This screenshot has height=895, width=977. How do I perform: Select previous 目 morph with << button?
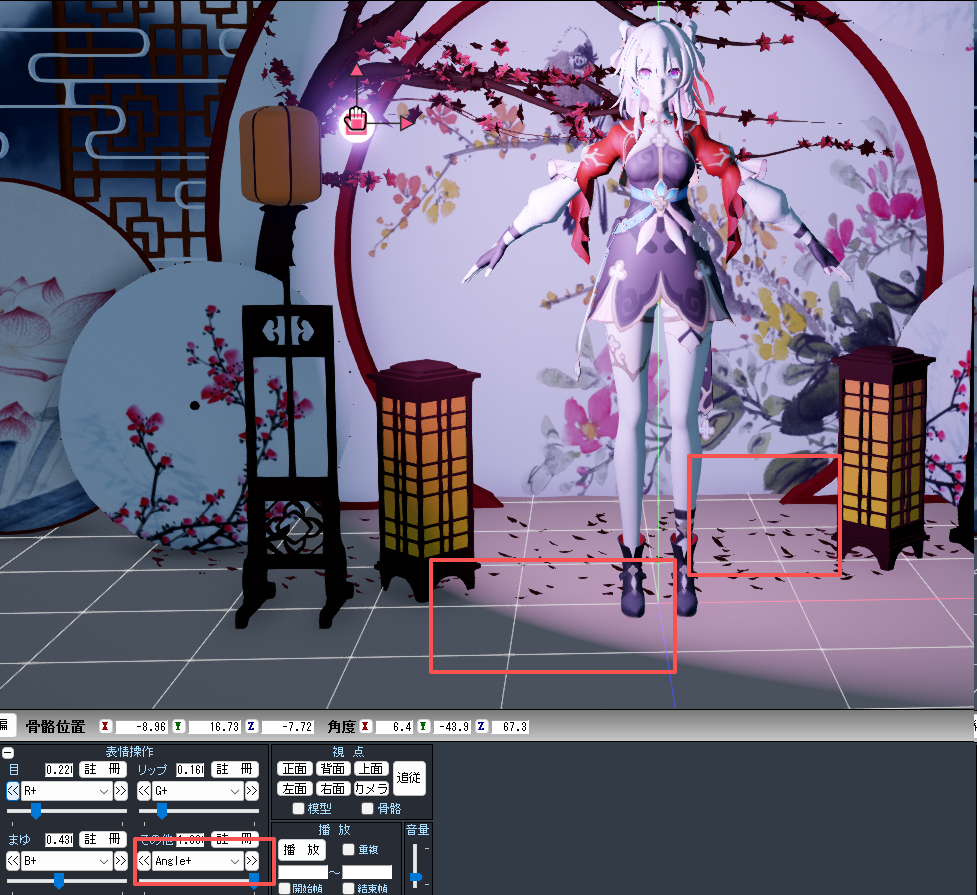click(13, 791)
